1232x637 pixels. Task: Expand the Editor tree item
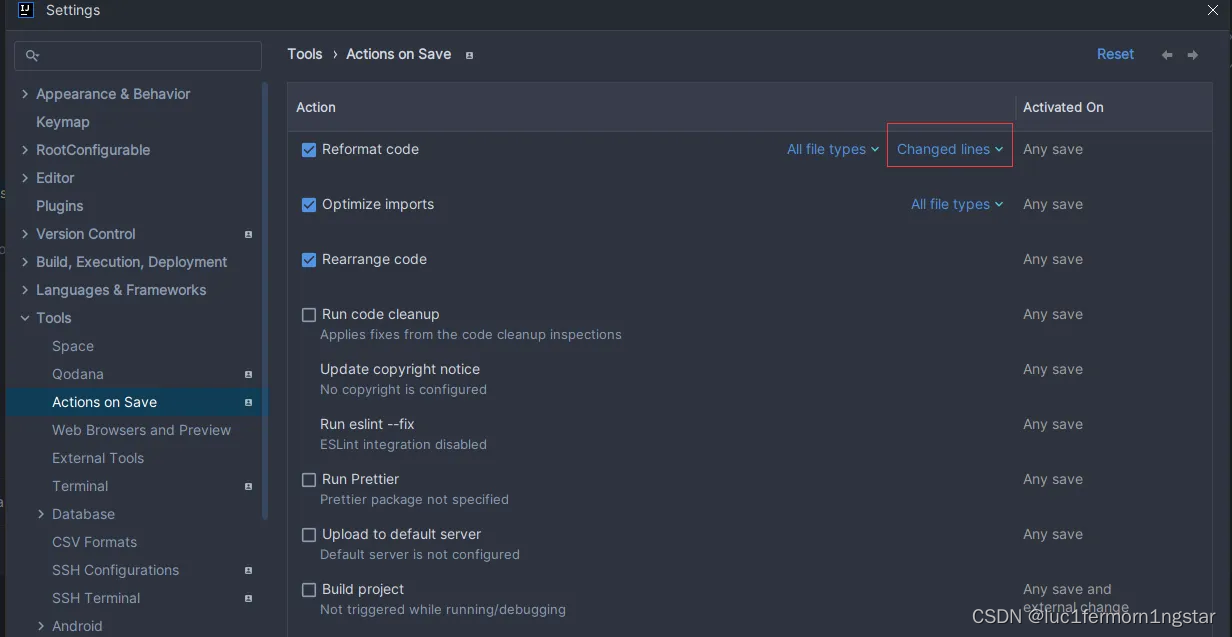24,178
